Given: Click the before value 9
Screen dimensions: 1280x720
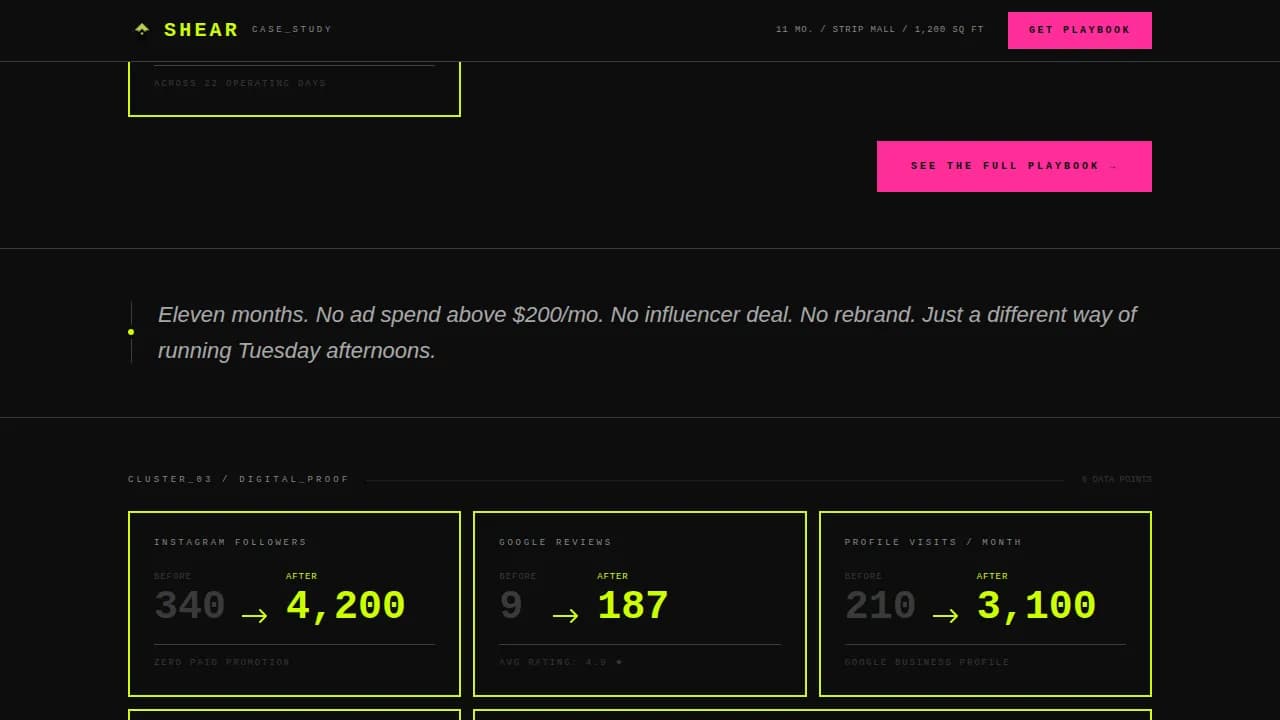Looking at the screenshot, I should tap(511, 606).
